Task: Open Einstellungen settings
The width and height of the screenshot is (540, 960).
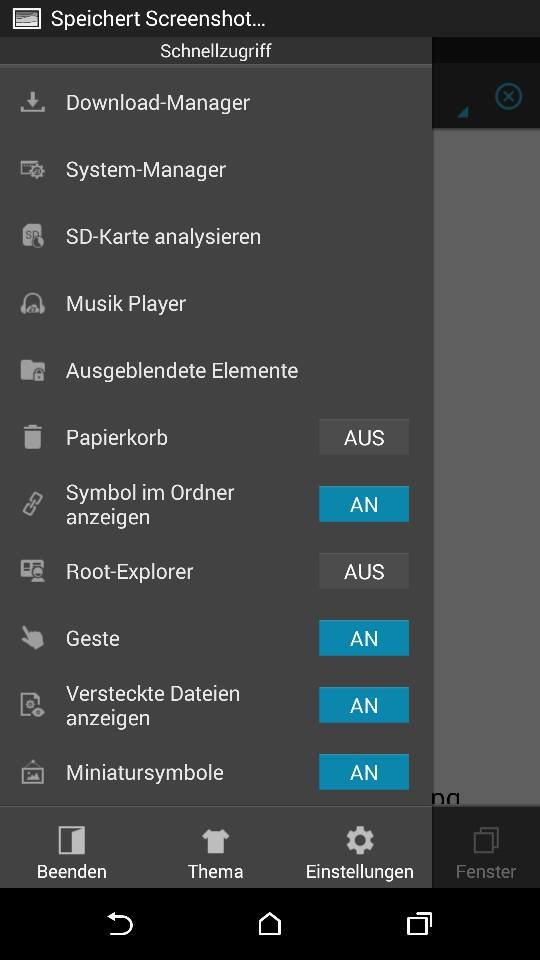Action: [359, 852]
